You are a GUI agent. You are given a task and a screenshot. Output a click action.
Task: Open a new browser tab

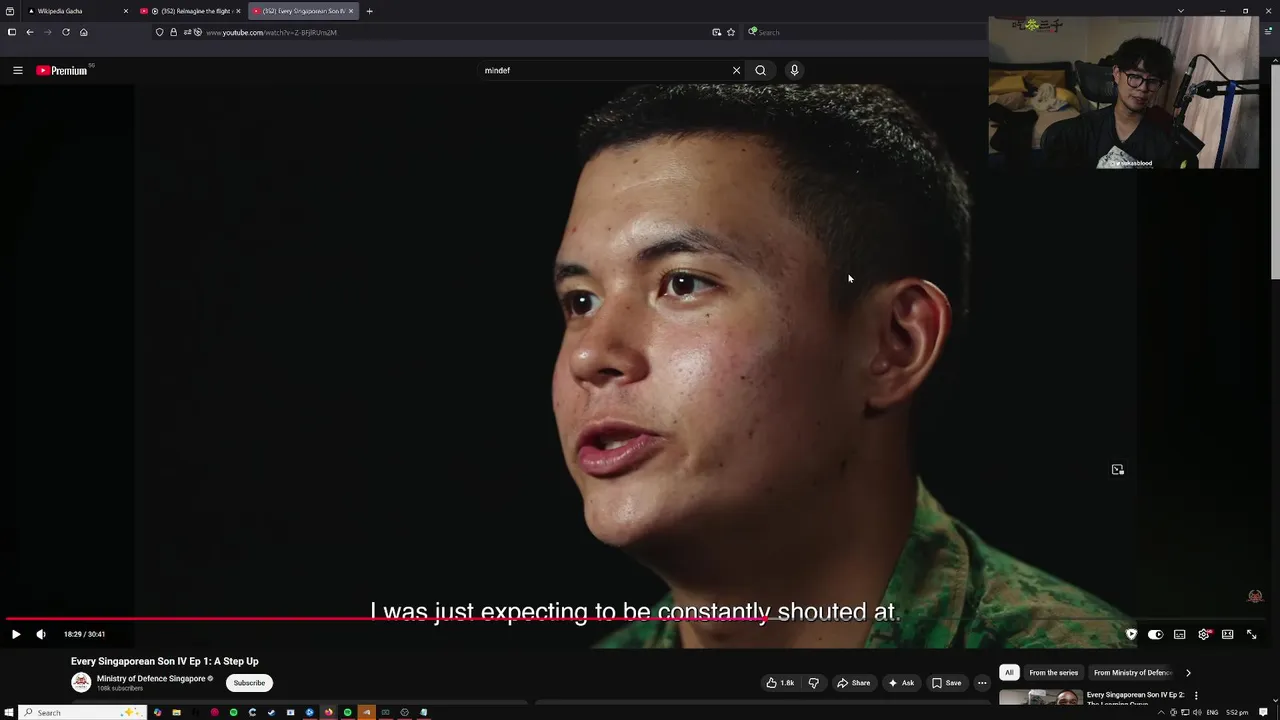click(x=369, y=11)
